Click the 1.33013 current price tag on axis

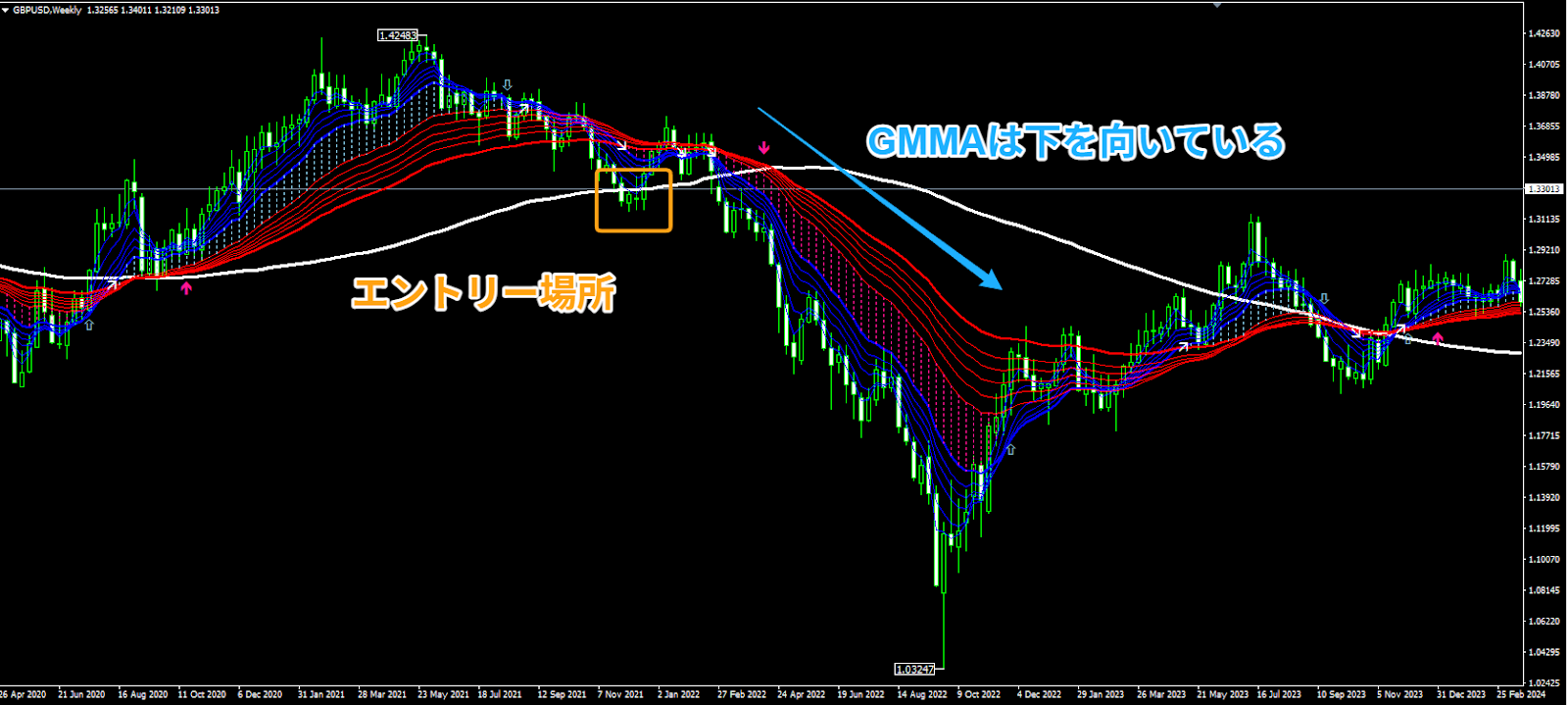[x=1545, y=188]
